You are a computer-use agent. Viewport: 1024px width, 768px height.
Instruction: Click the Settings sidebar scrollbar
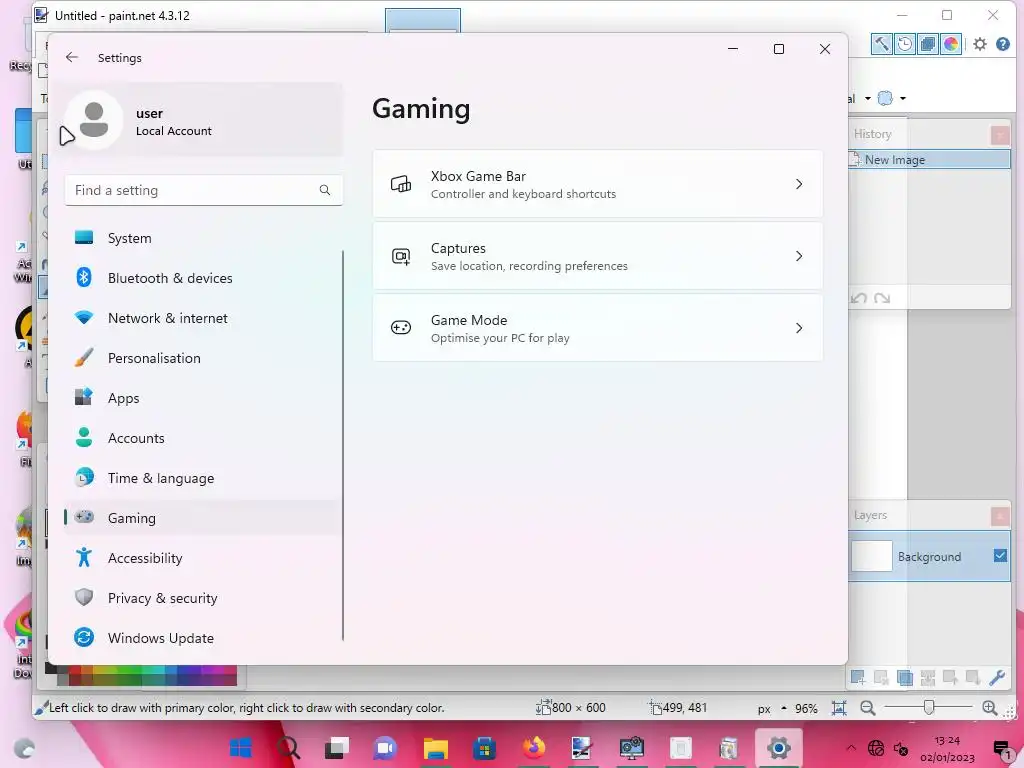pos(343,445)
